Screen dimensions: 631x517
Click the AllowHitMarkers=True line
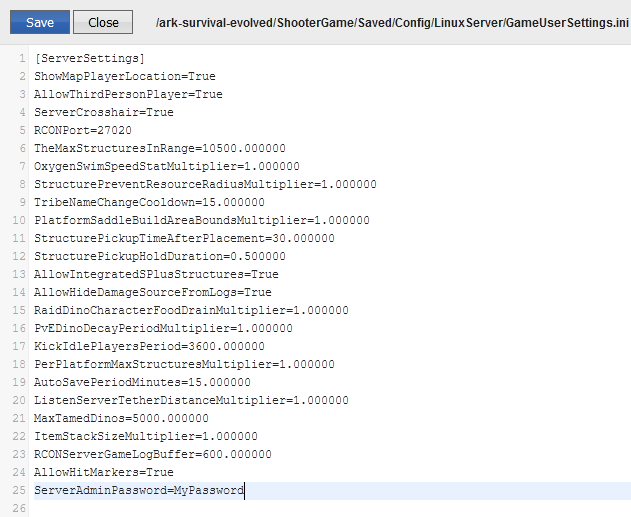click(x=104, y=472)
